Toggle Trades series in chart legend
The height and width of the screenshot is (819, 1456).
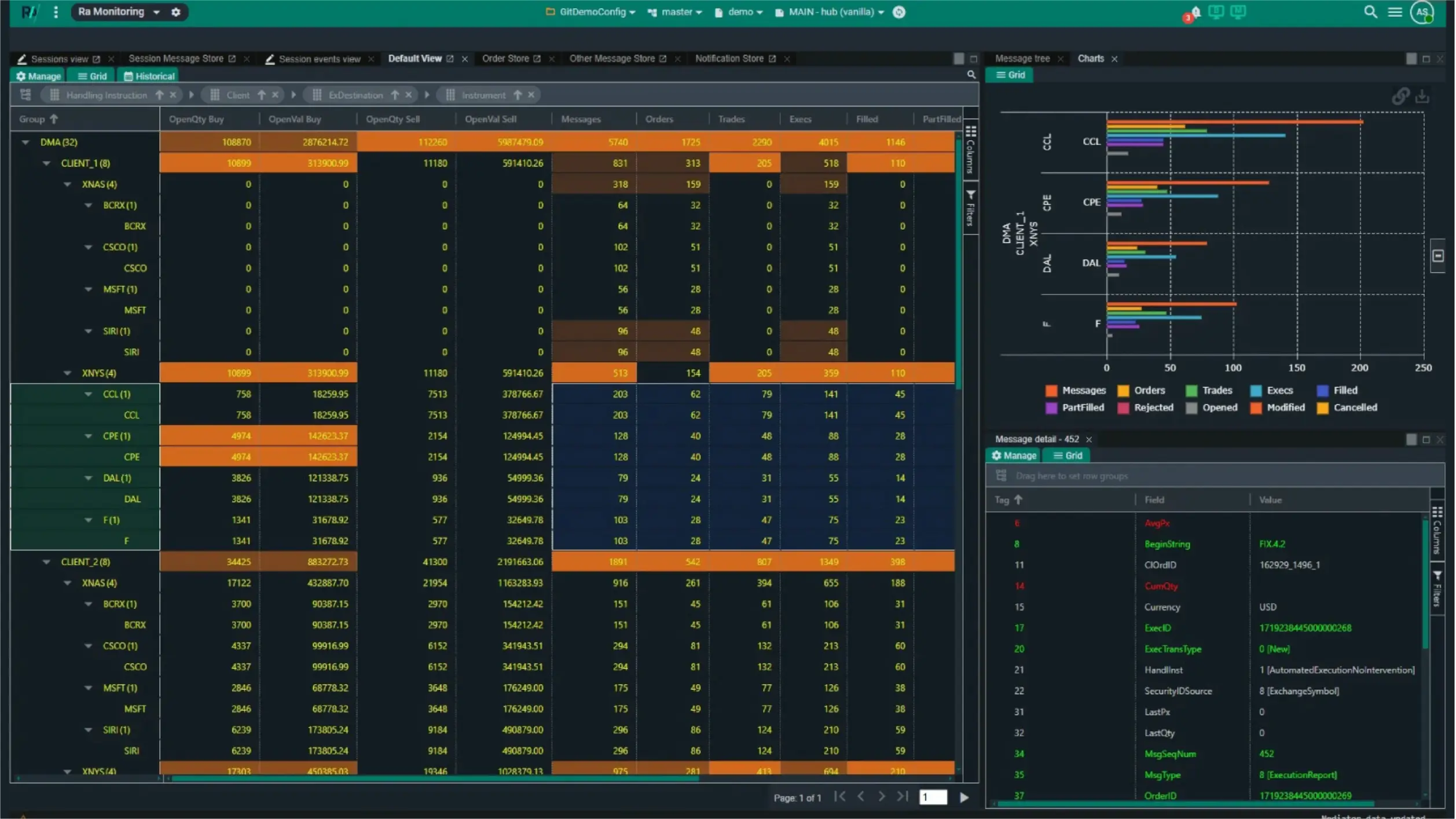(1209, 391)
